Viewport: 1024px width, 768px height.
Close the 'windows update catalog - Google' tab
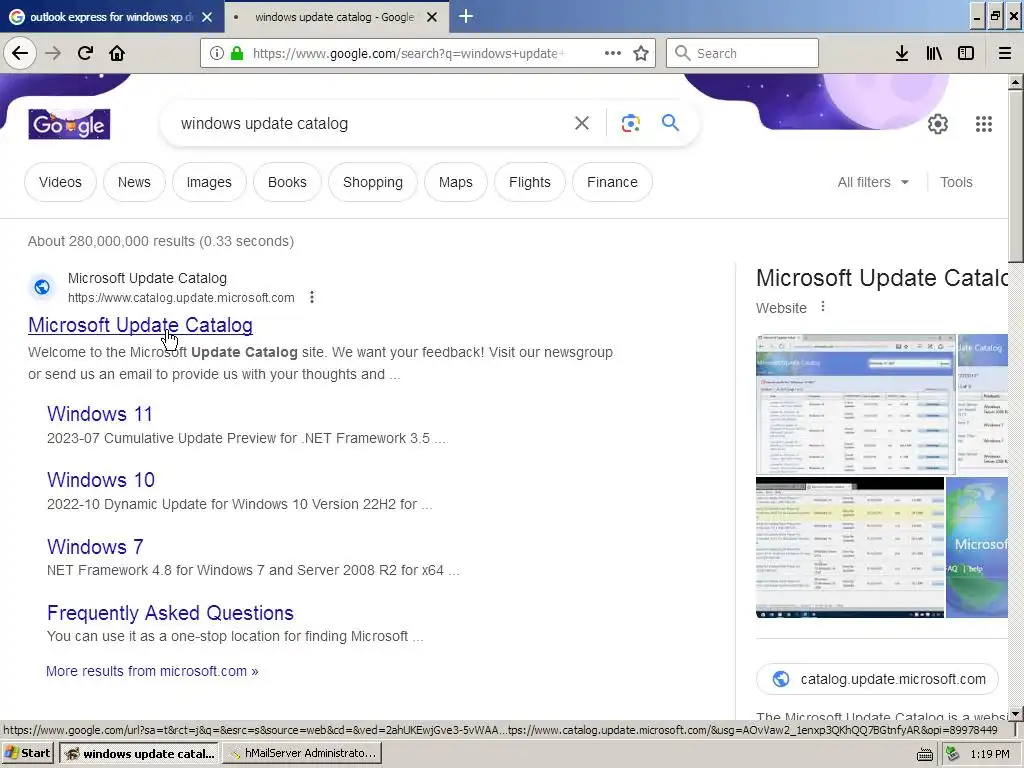(432, 17)
